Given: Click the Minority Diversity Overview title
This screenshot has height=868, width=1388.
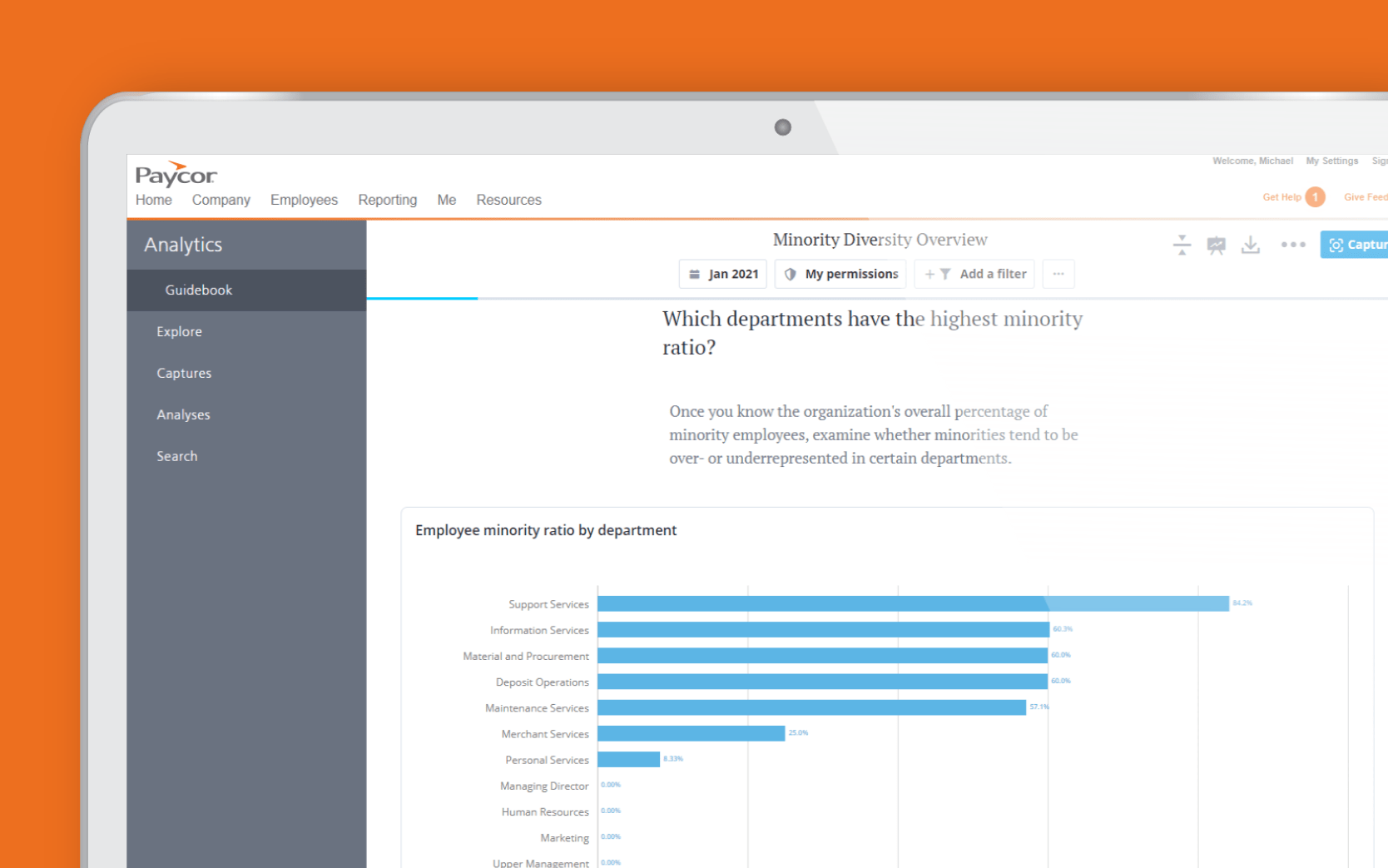Looking at the screenshot, I should click(x=880, y=240).
